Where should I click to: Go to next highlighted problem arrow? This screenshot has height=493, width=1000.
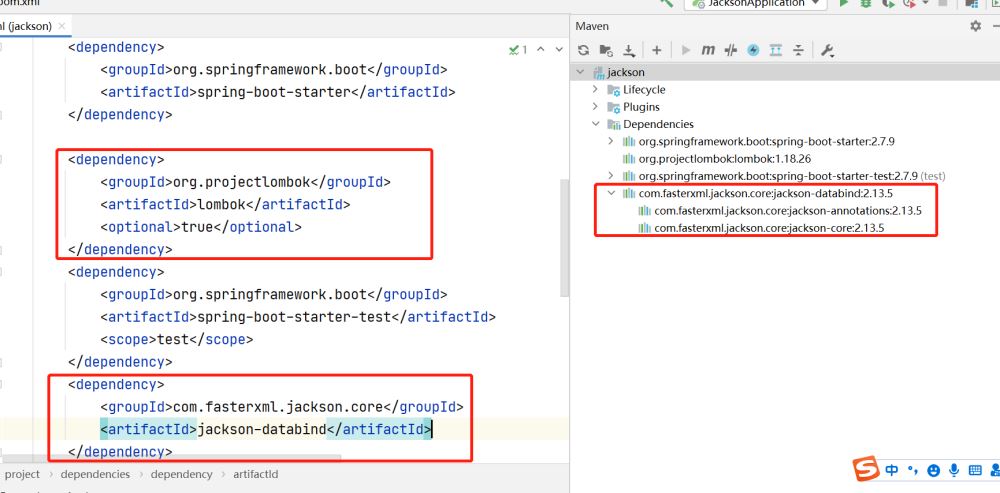559,49
